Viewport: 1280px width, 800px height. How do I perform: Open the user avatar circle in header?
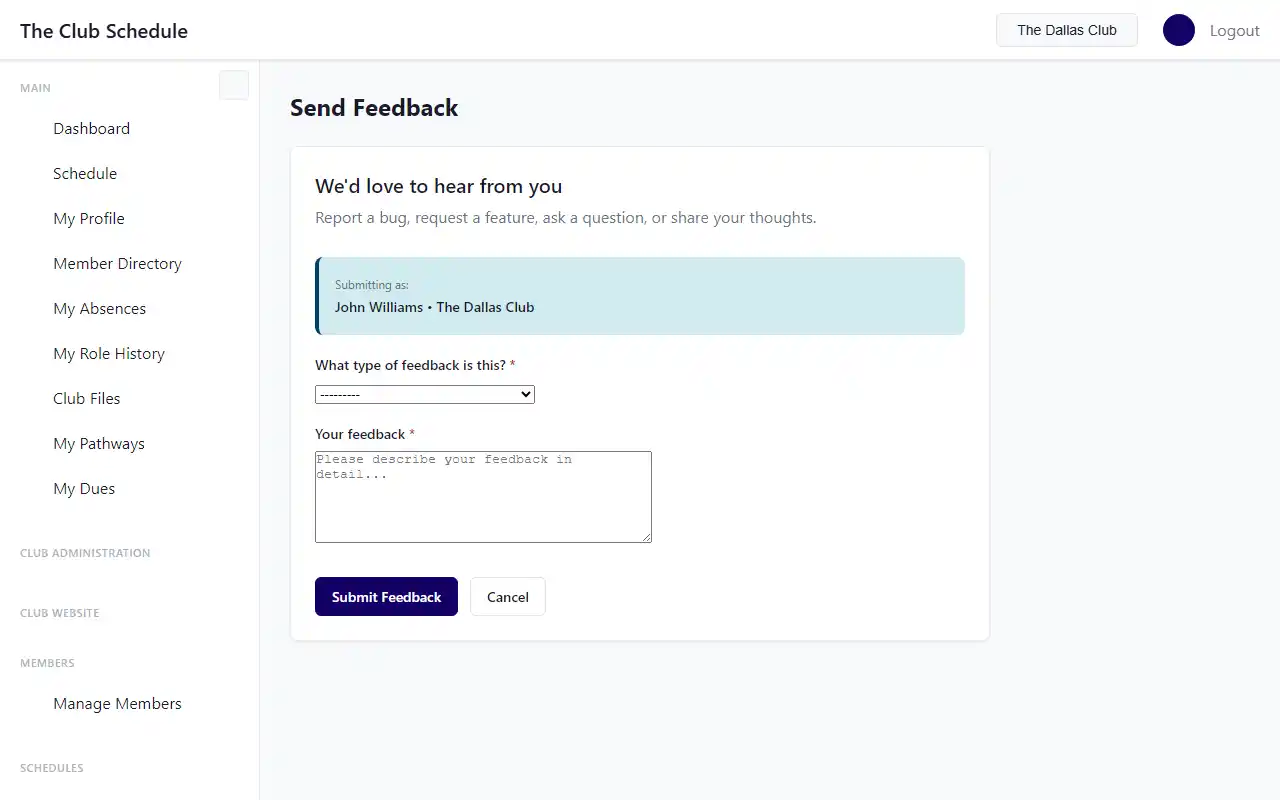click(1178, 30)
